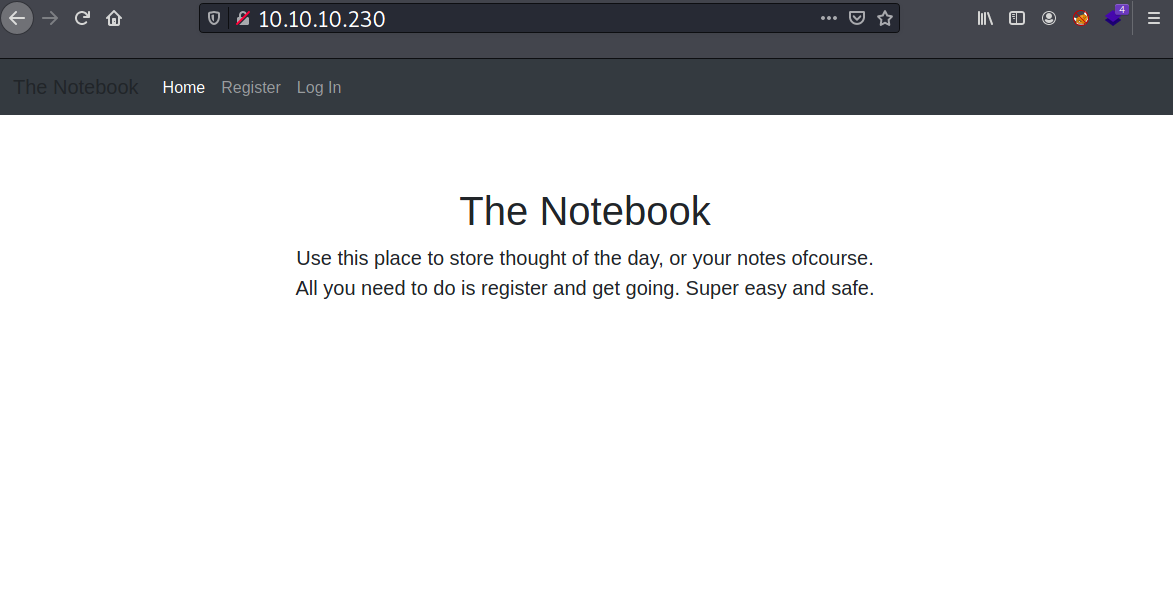Viewport: 1173px width, 611px height.
Task: Click the forward navigation arrow
Action: click(x=50, y=18)
